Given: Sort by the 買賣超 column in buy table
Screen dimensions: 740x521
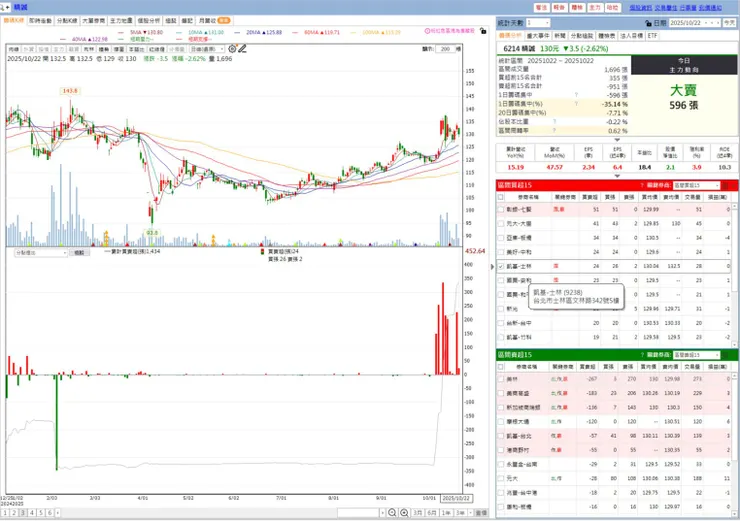Looking at the screenshot, I should [589, 197].
